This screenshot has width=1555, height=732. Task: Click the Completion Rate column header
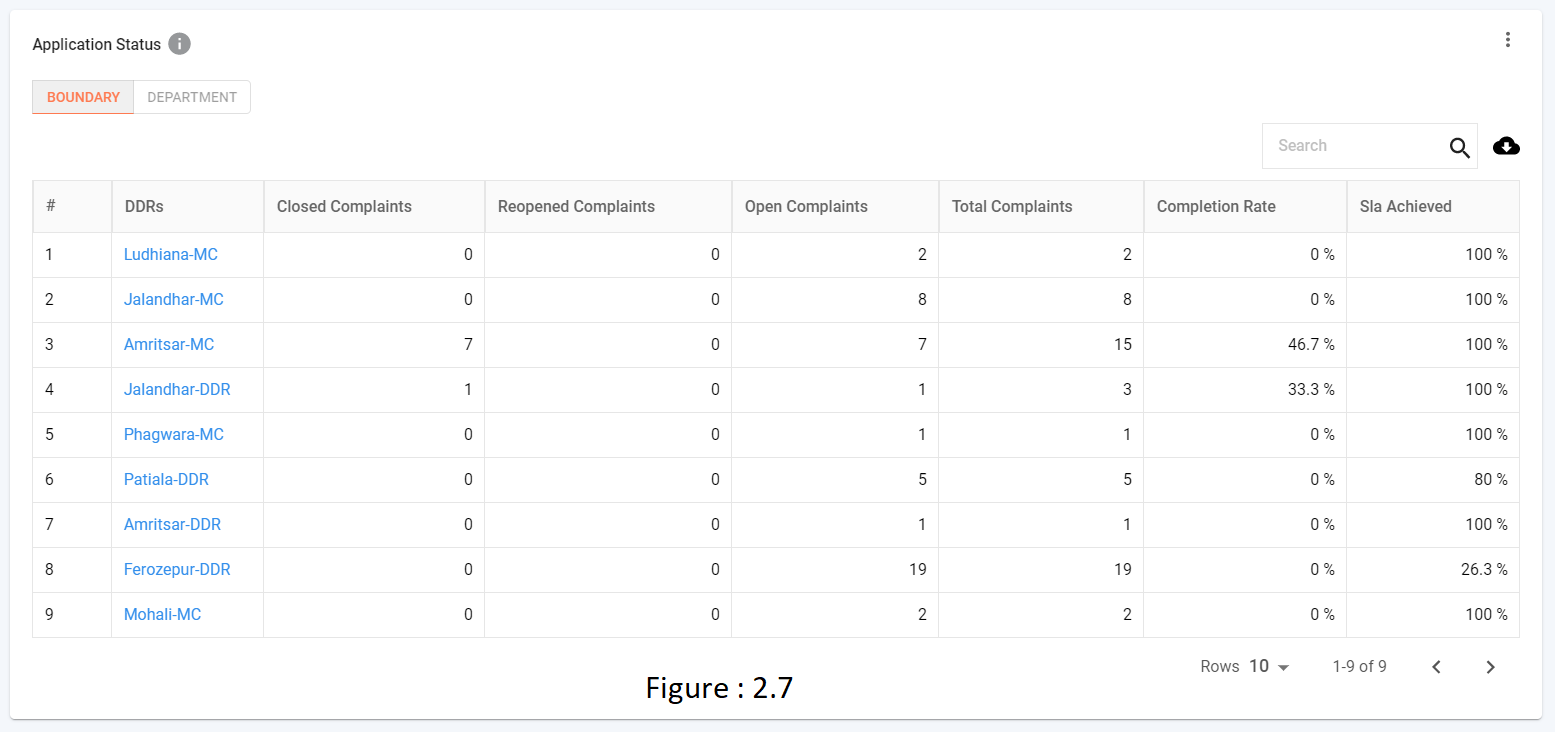(x=1216, y=207)
